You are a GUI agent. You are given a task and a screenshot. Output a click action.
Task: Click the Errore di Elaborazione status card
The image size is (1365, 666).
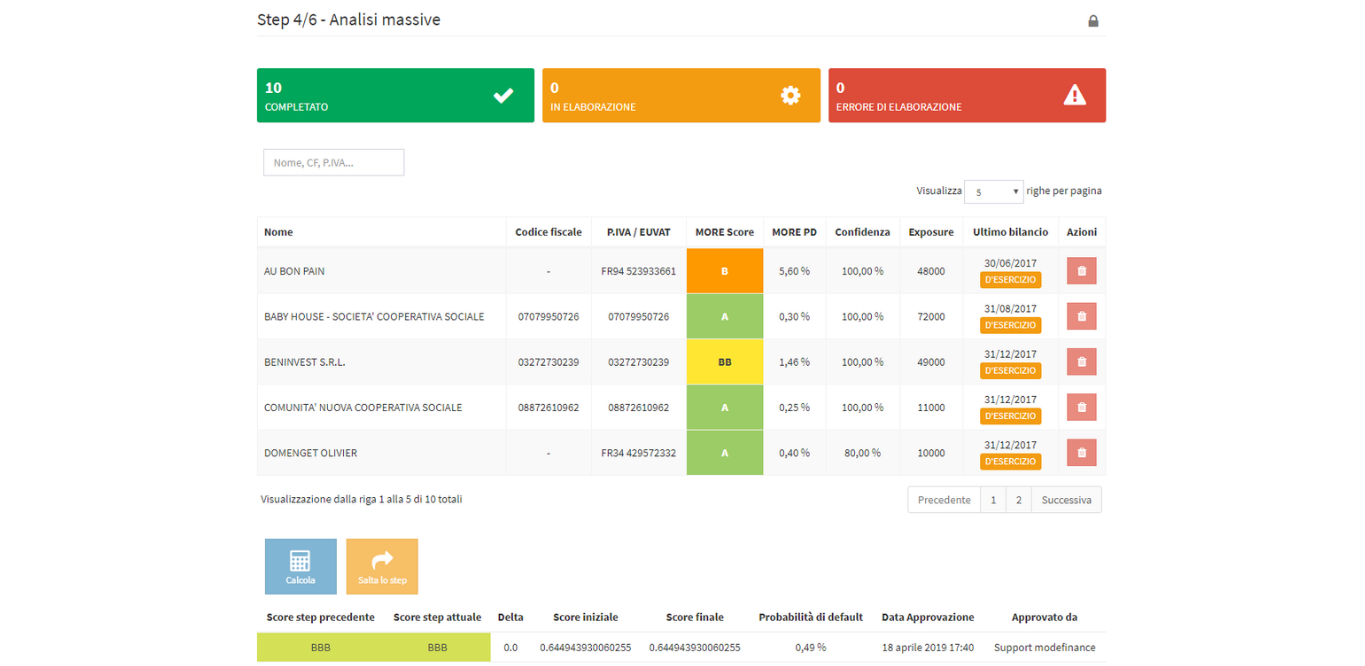(967, 95)
